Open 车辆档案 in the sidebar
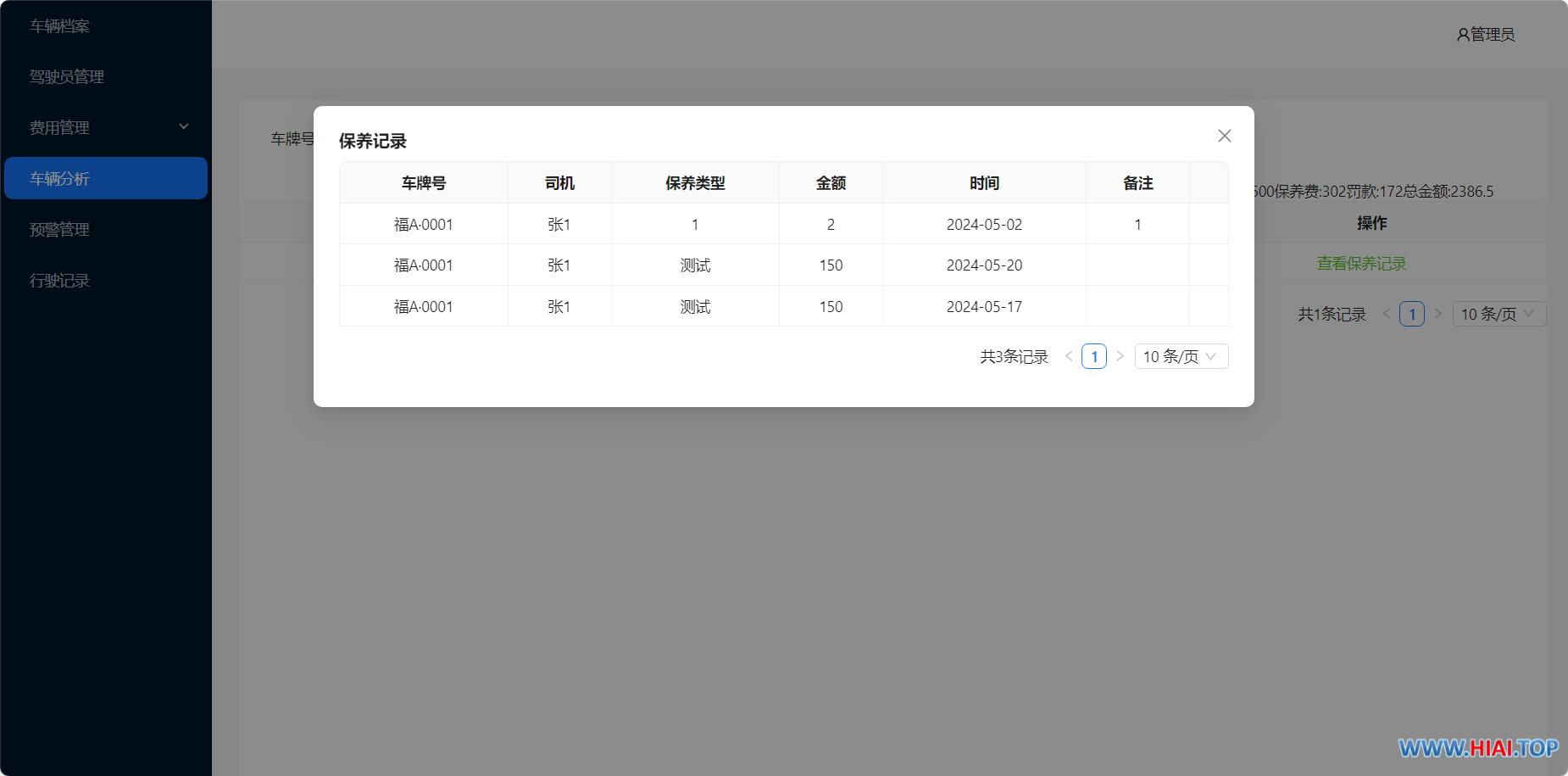 [x=106, y=25]
